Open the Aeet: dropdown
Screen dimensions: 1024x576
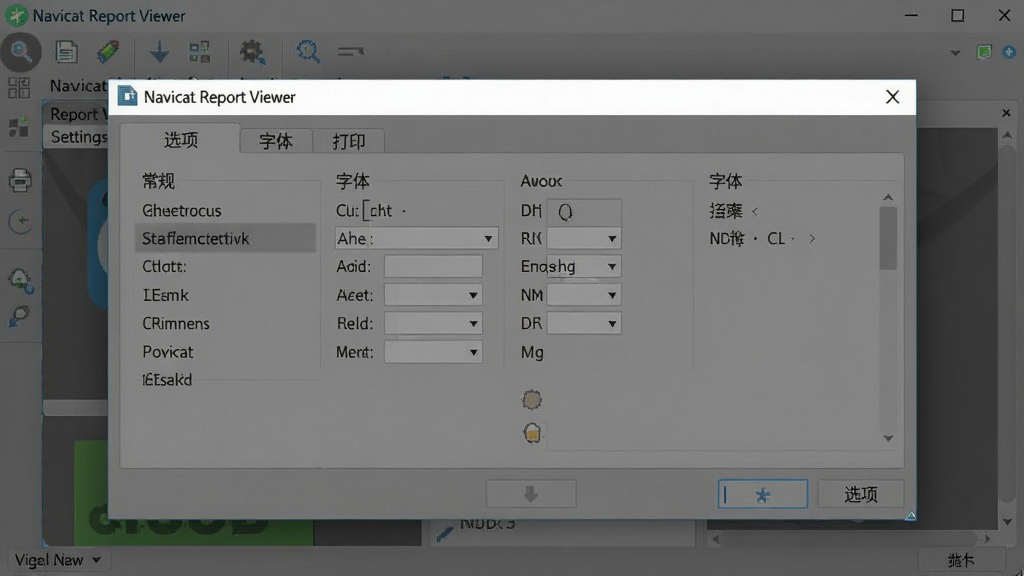point(433,295)
